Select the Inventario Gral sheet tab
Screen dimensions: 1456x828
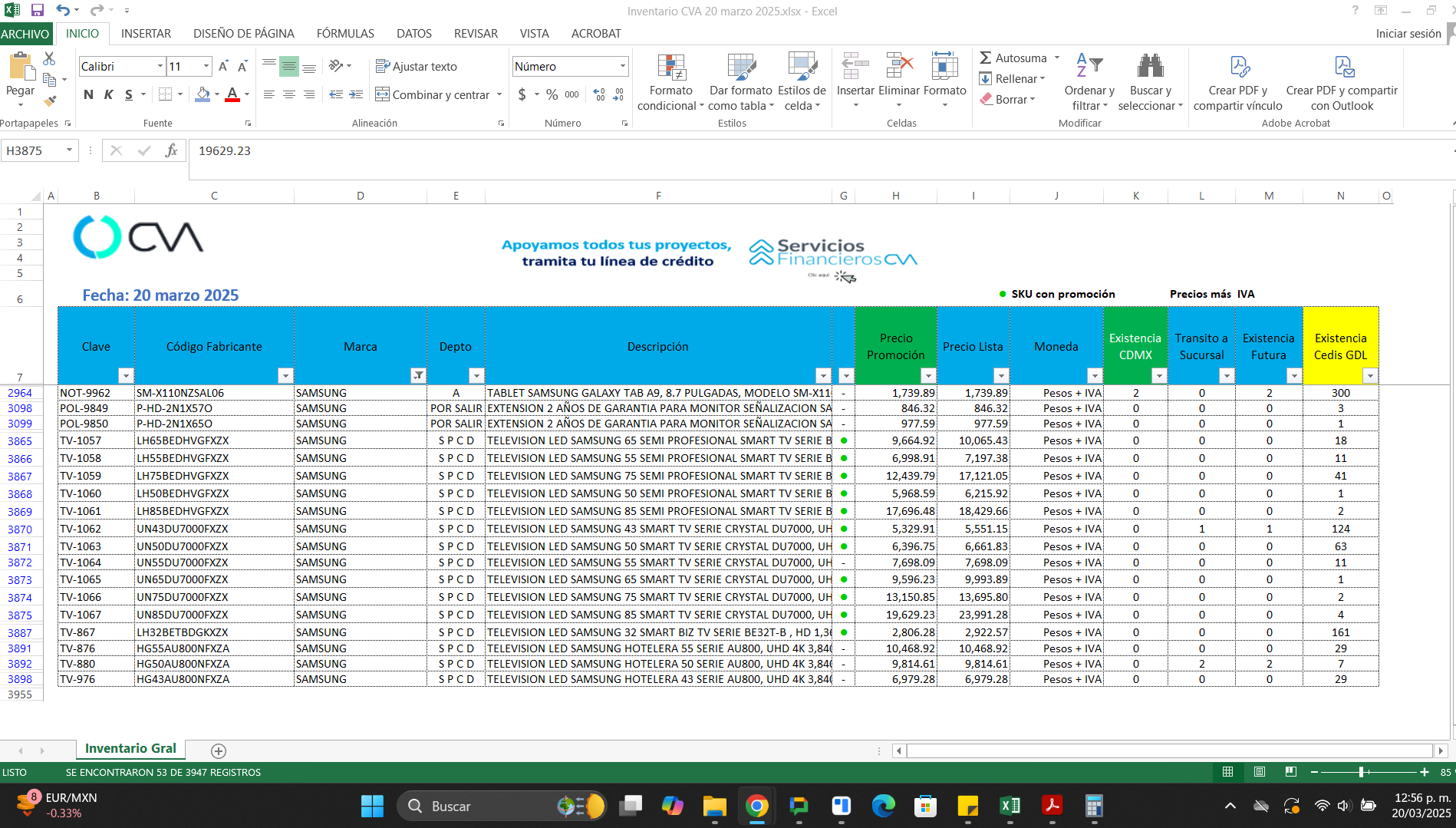pyautogui.click(x=130, y=748)
